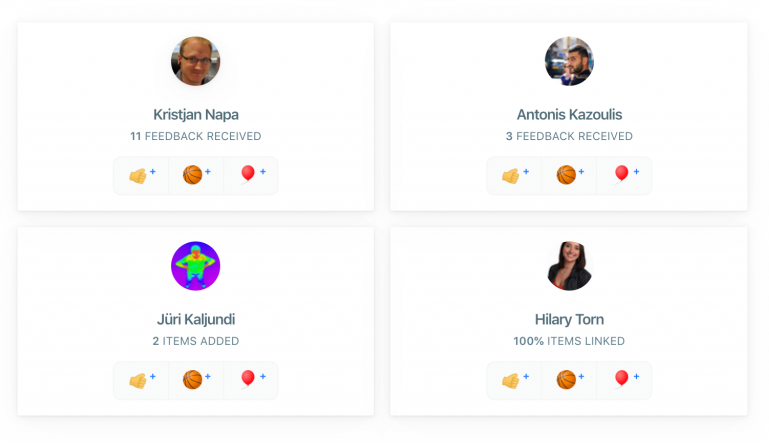Click the Hilary Torn name link

(x=569, y=319)
